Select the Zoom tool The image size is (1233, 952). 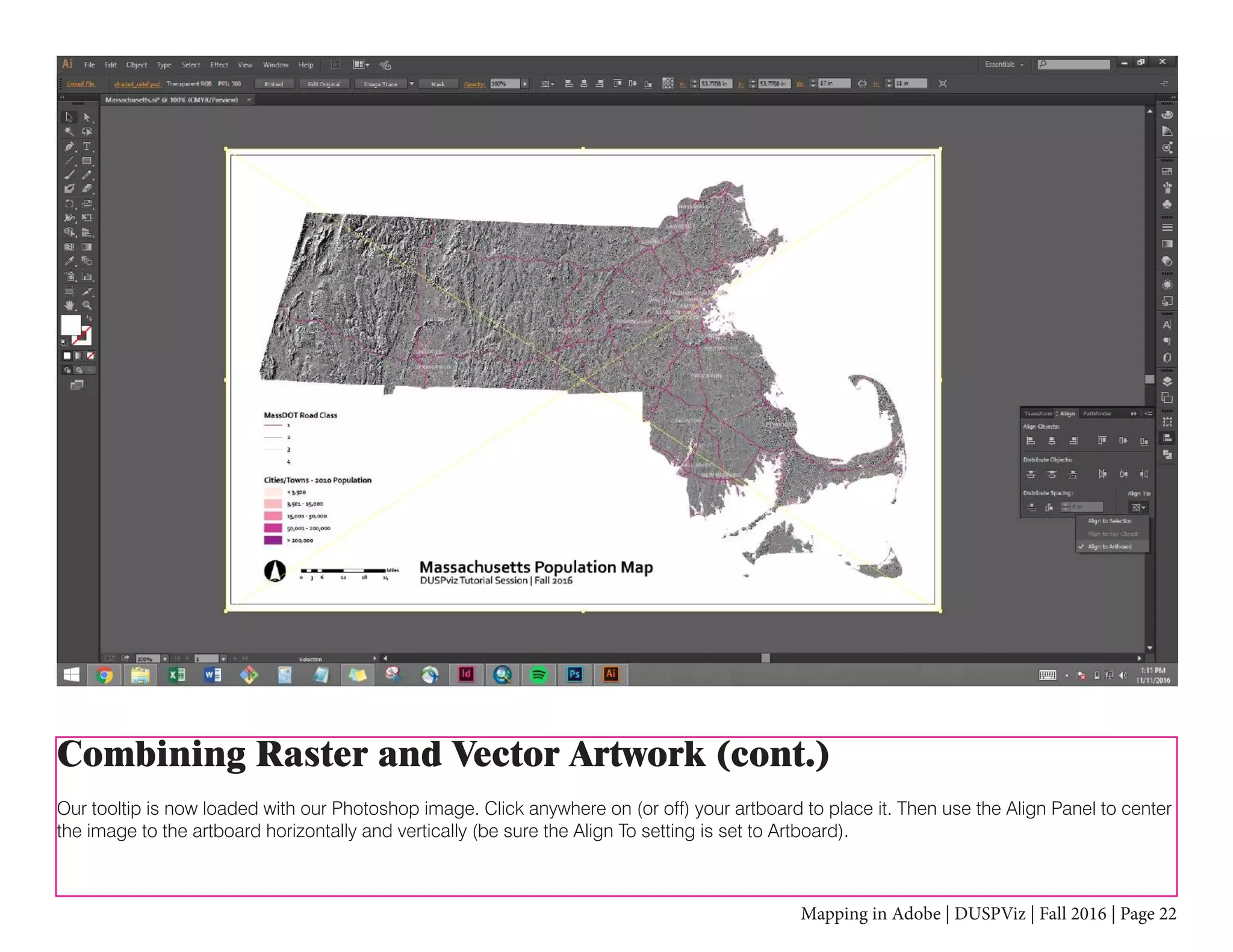pos(87,305)
